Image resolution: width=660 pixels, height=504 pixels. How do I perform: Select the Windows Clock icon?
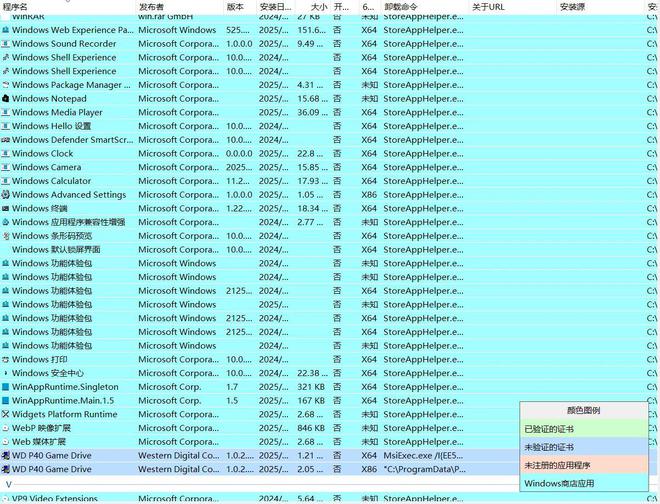5,154
